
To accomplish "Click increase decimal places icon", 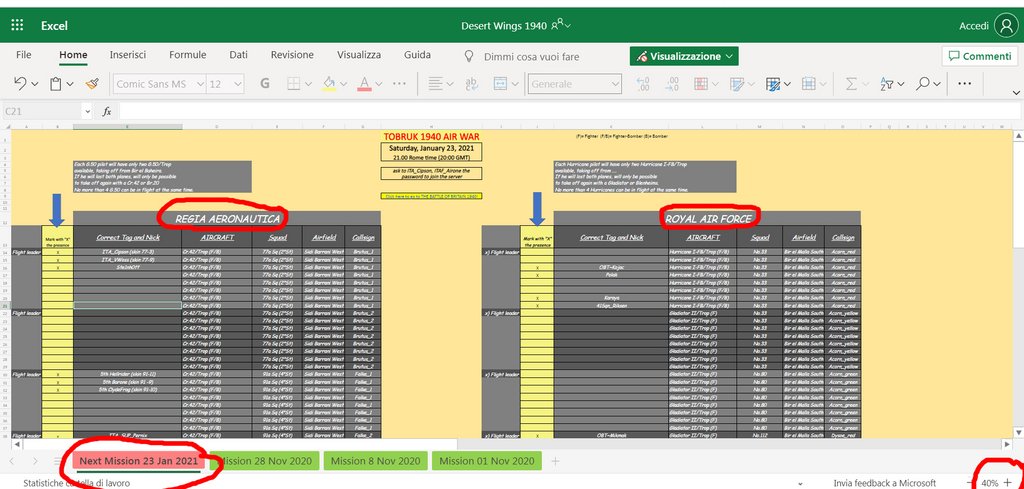I will click(x=643, y=84).
